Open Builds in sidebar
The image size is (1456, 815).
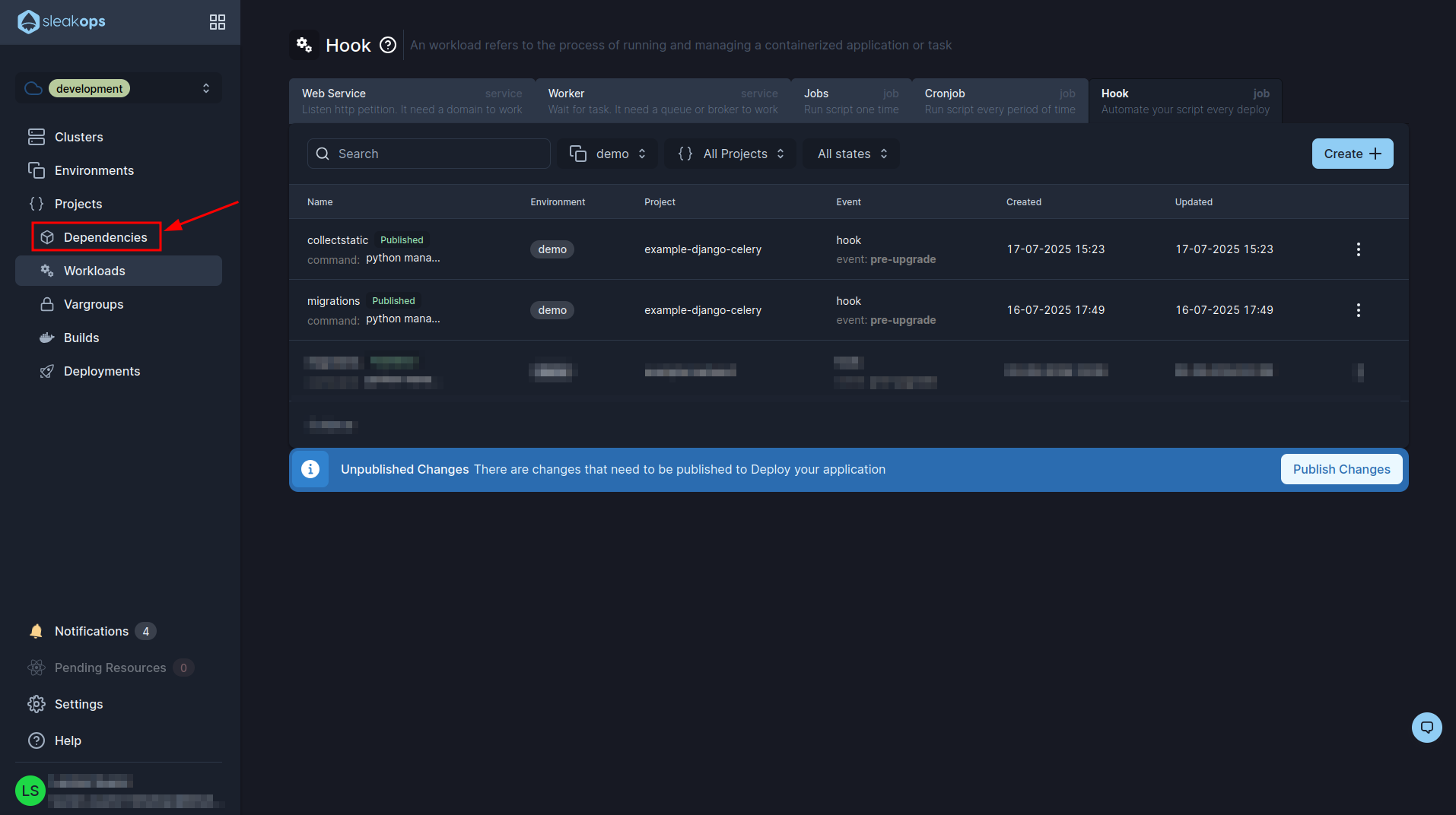[x=119, y=338]
